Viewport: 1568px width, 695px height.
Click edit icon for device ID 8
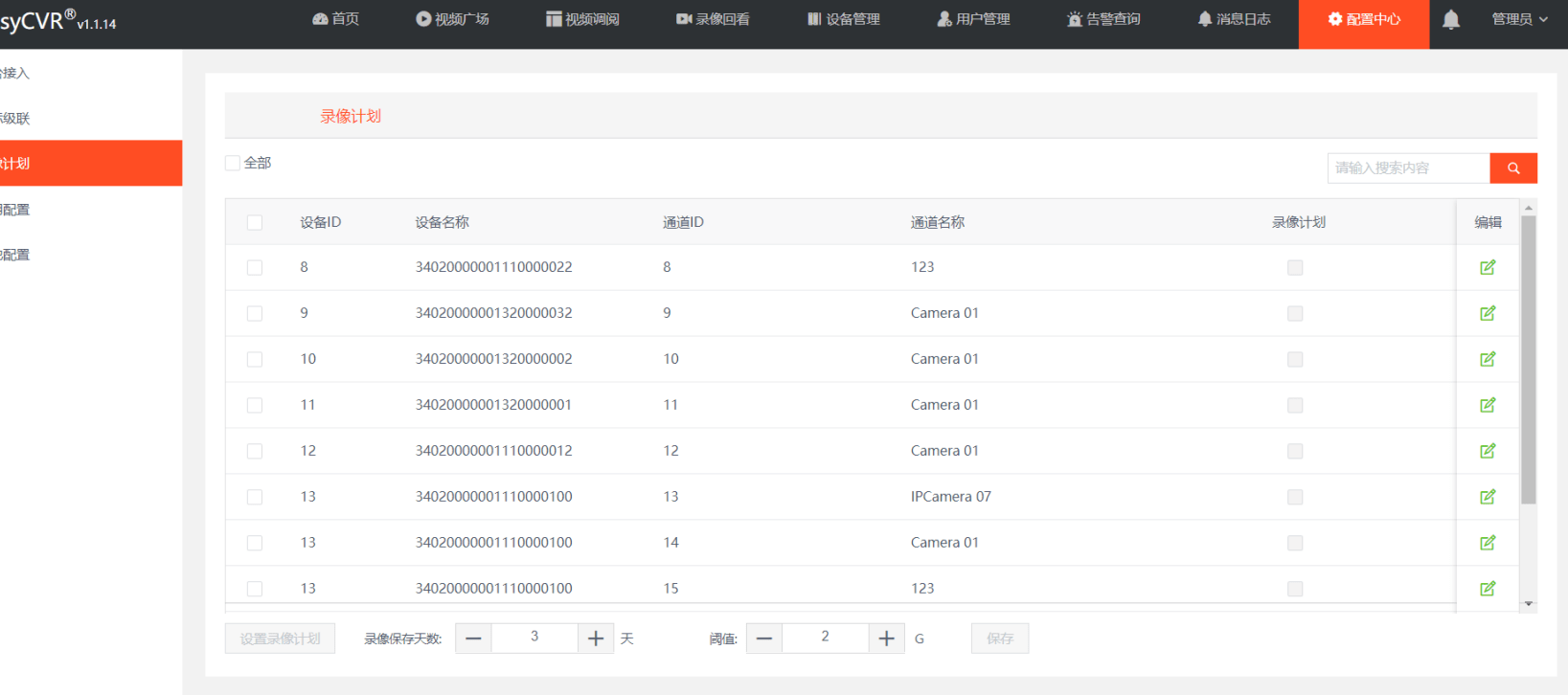[1487, 268]
